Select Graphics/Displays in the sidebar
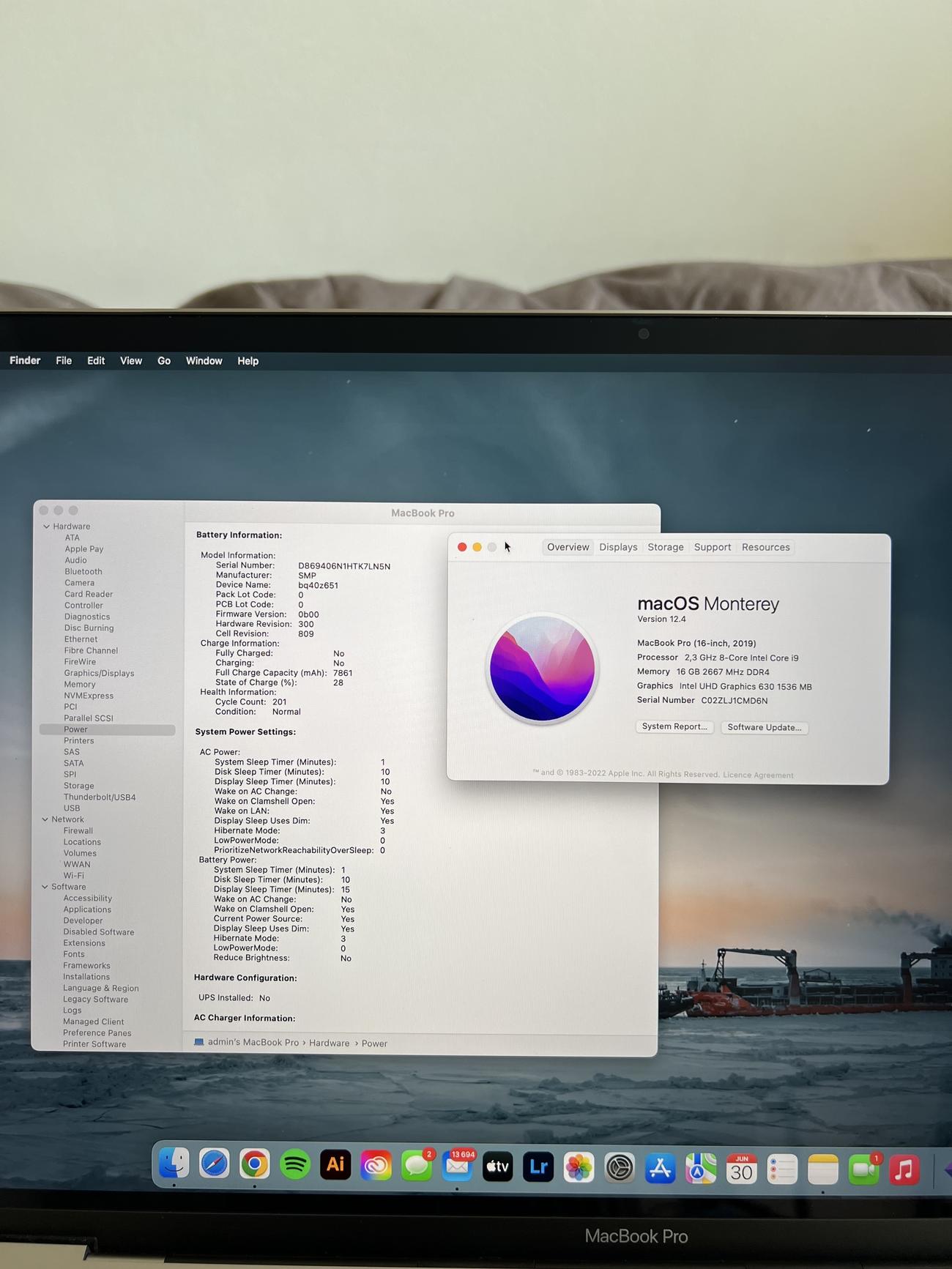Screen dimensions: 952x1269 pos(99,673)
